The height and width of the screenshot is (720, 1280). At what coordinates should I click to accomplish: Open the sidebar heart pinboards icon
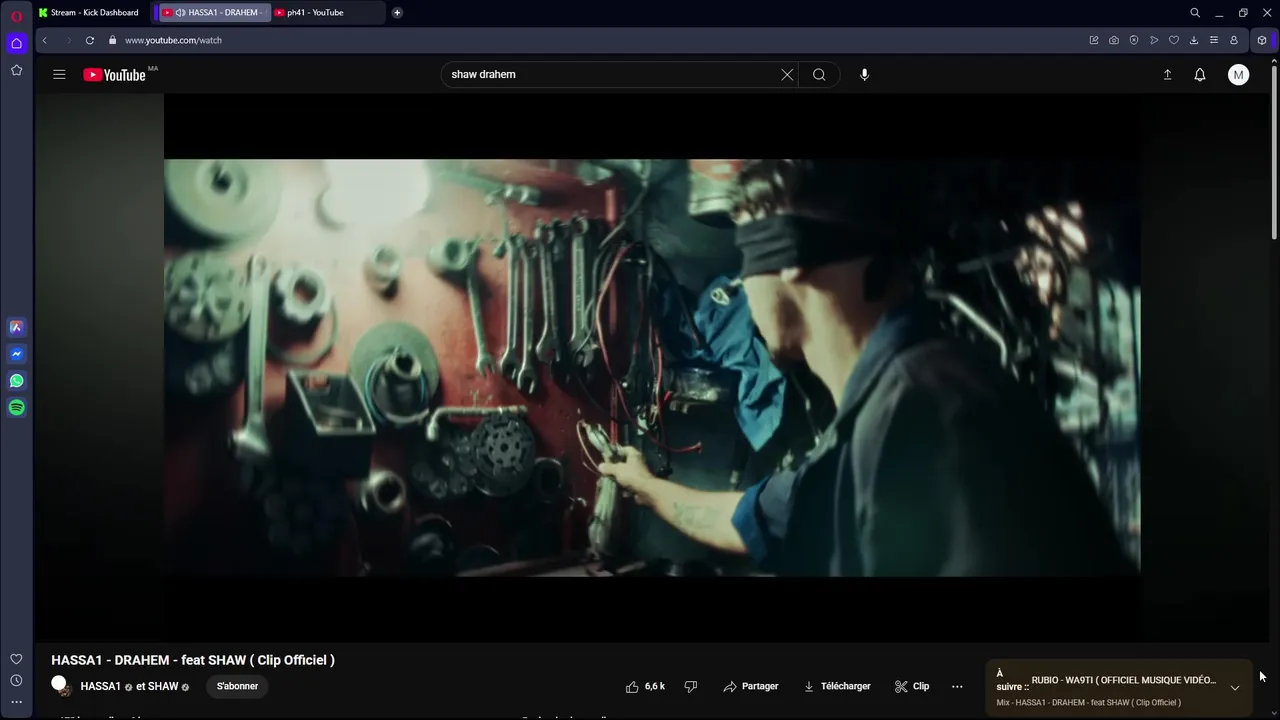[x=16, y=659]
